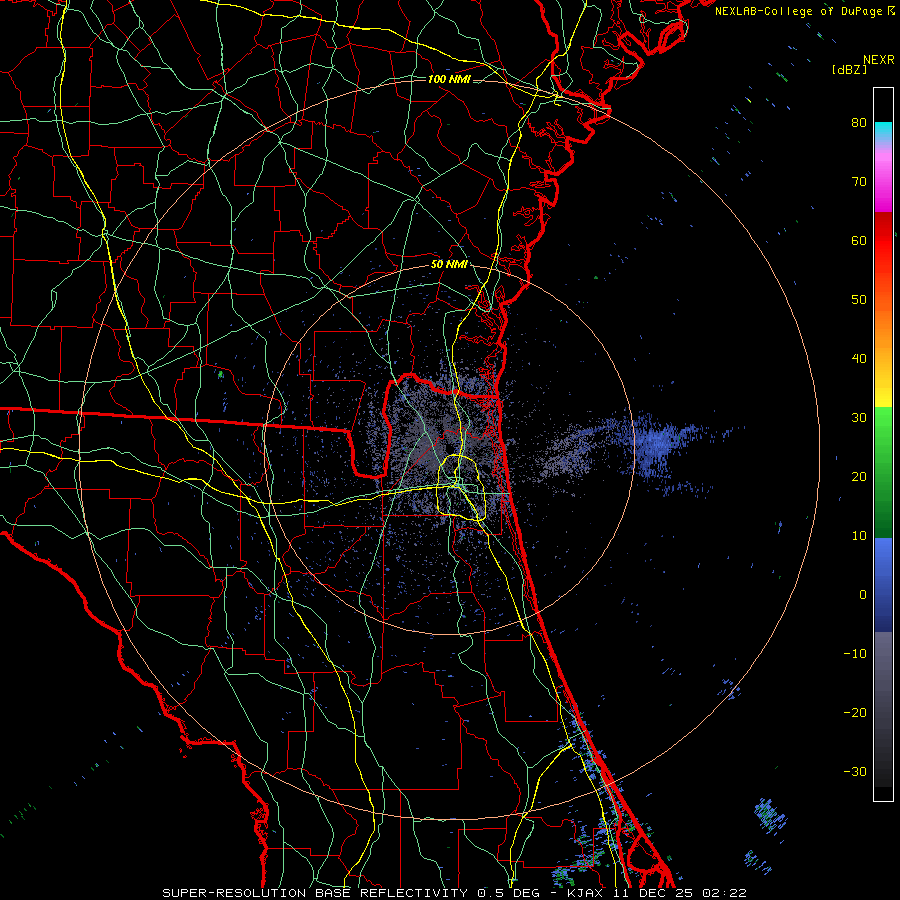Click the -10 value on the dBZ scale
Screen dimensions: 900x900
[x=855, y=654]
